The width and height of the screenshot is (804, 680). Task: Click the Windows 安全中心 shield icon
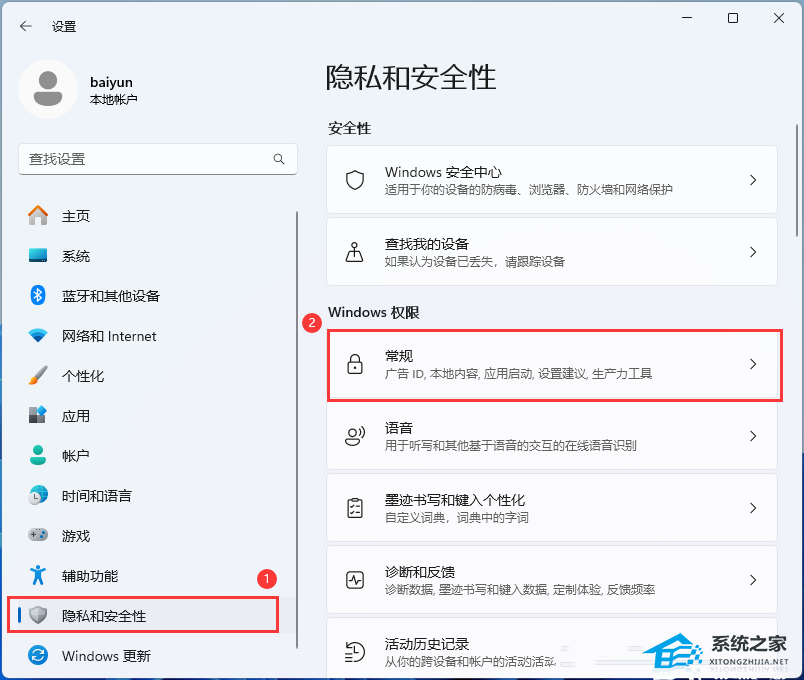tap(355, 180)
